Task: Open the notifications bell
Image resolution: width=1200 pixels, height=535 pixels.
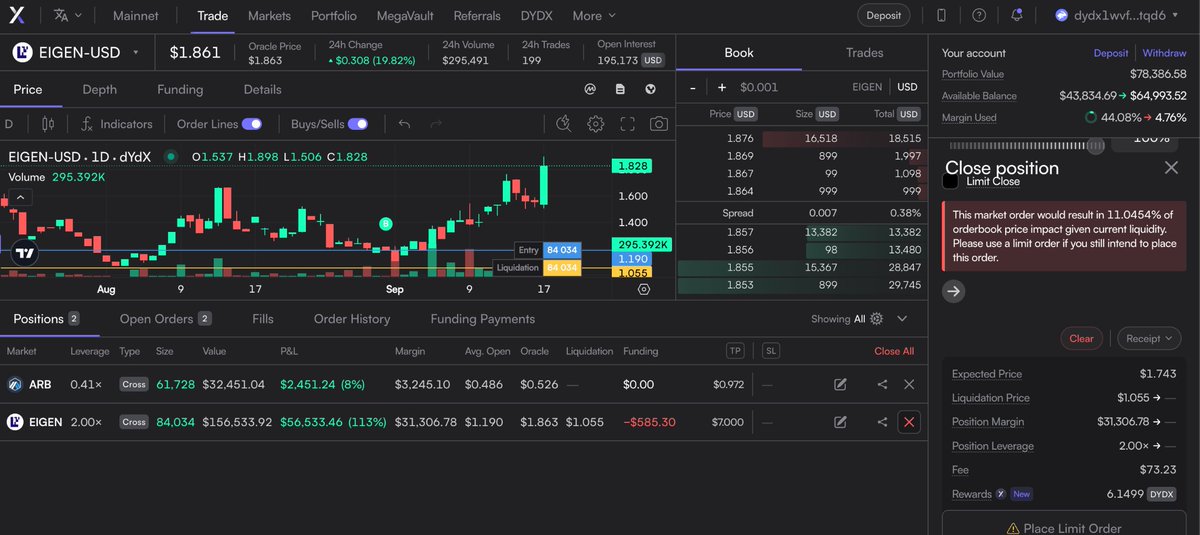Action: point(1017,15)
